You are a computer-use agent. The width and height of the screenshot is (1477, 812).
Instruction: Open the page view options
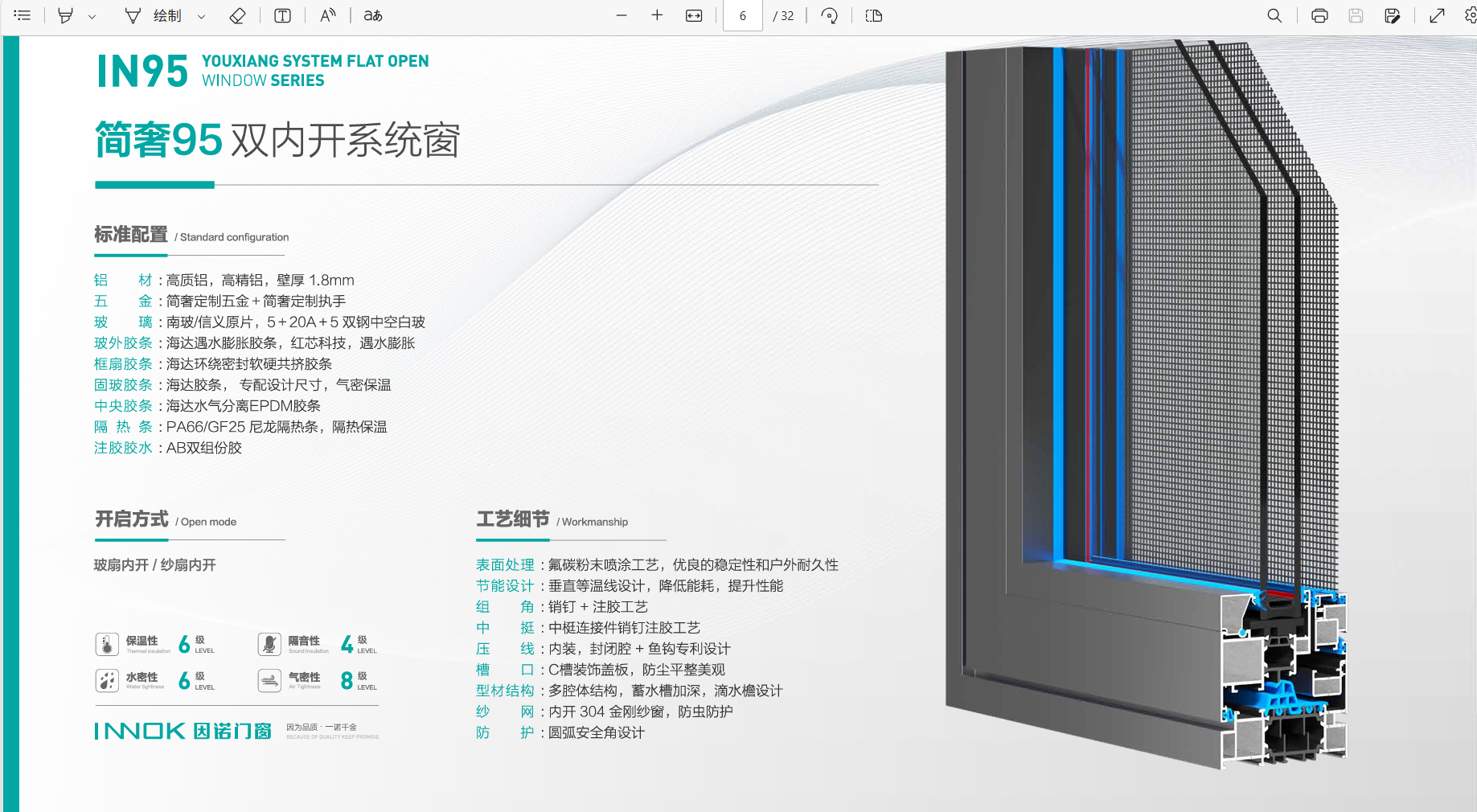(874, 15)
